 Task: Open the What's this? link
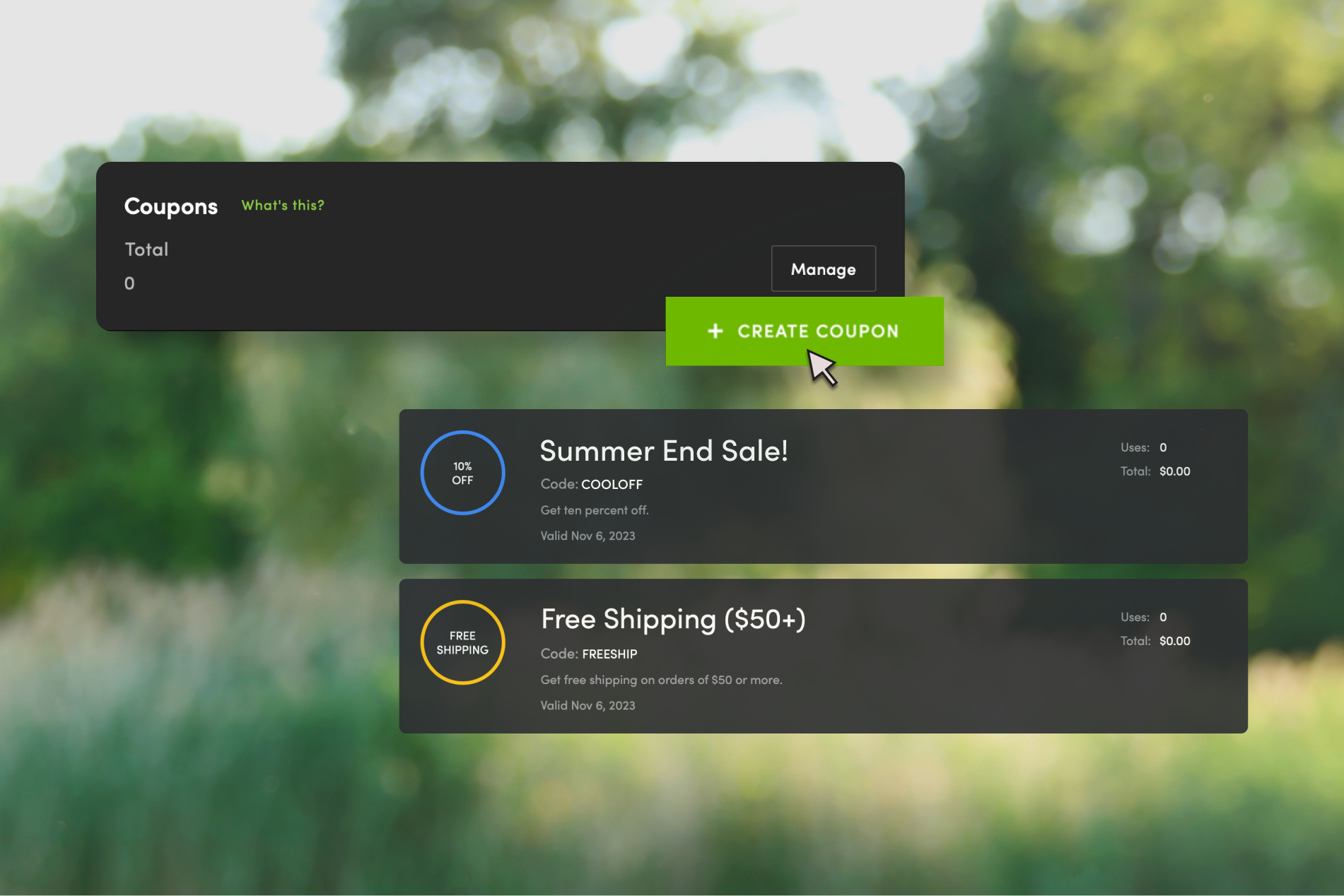pos(283,205)
